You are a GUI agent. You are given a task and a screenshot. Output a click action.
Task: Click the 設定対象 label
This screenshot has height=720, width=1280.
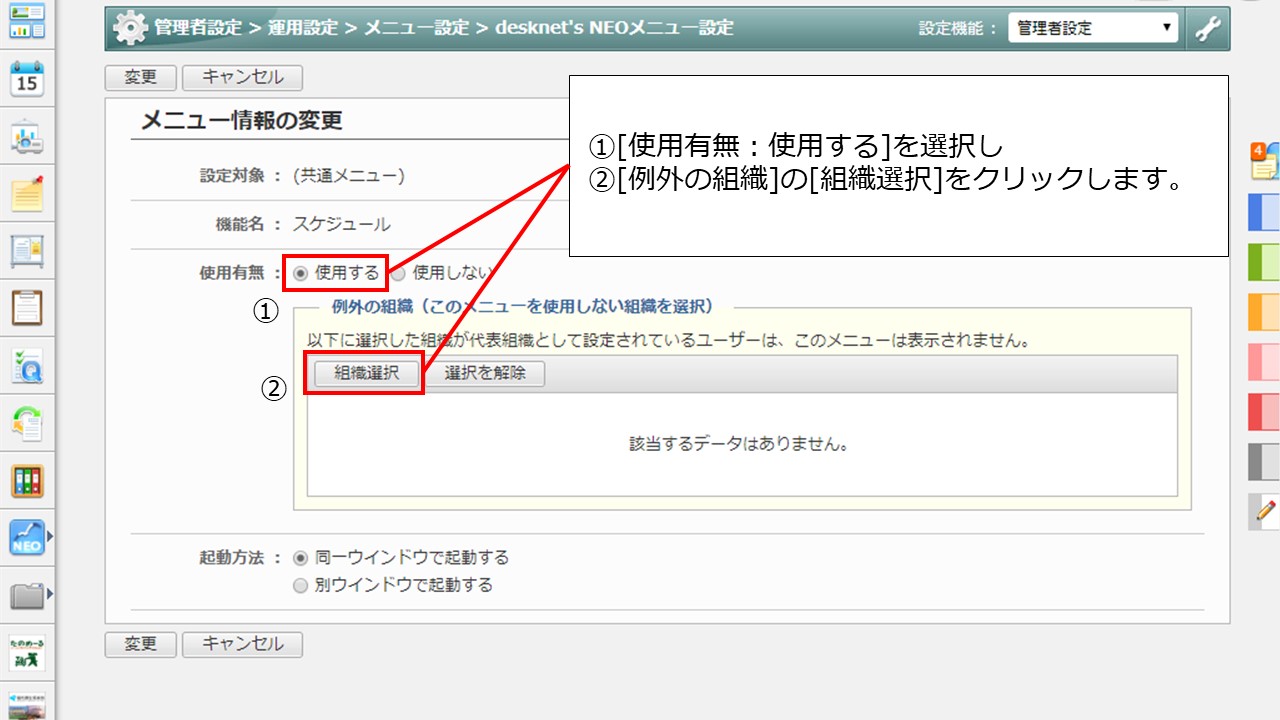pos(232,176)
